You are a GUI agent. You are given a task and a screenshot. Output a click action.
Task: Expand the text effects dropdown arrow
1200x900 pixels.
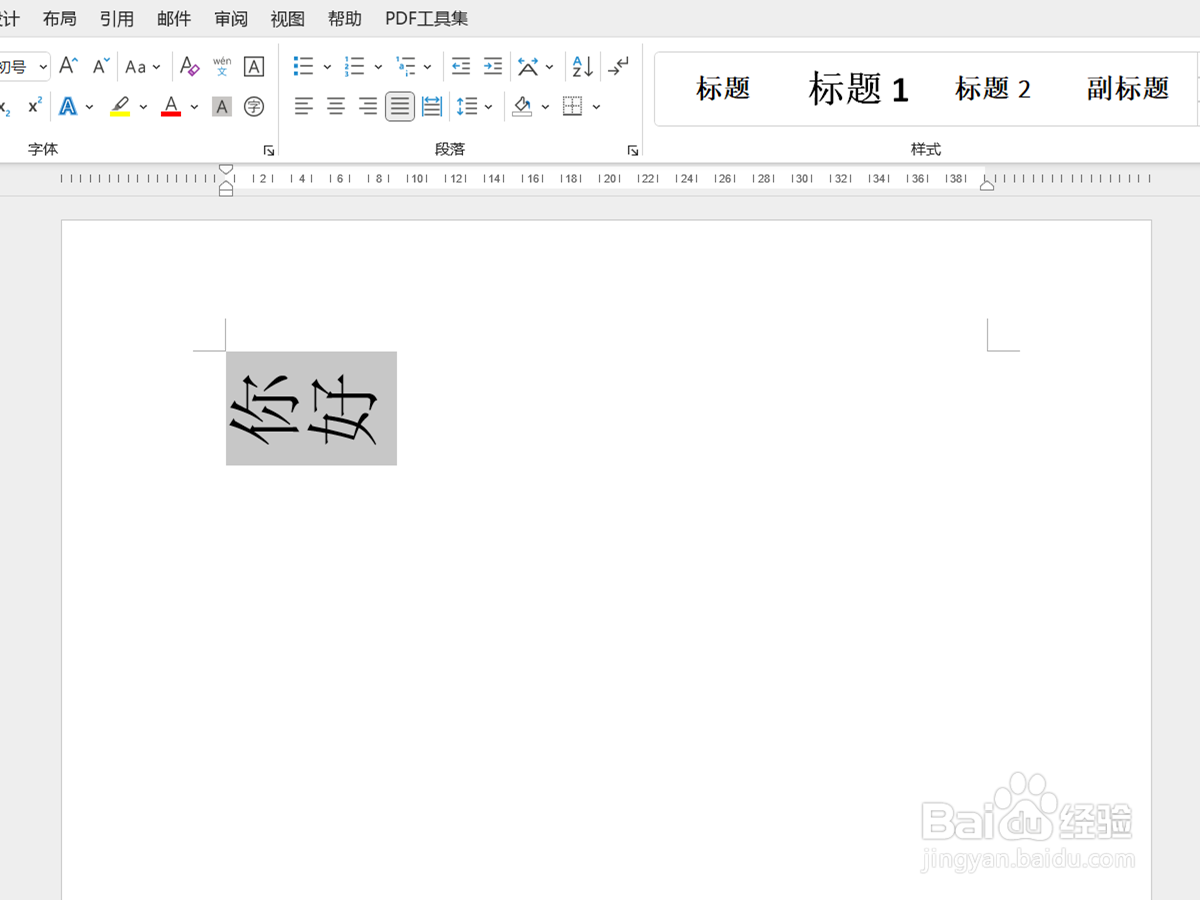90,107
